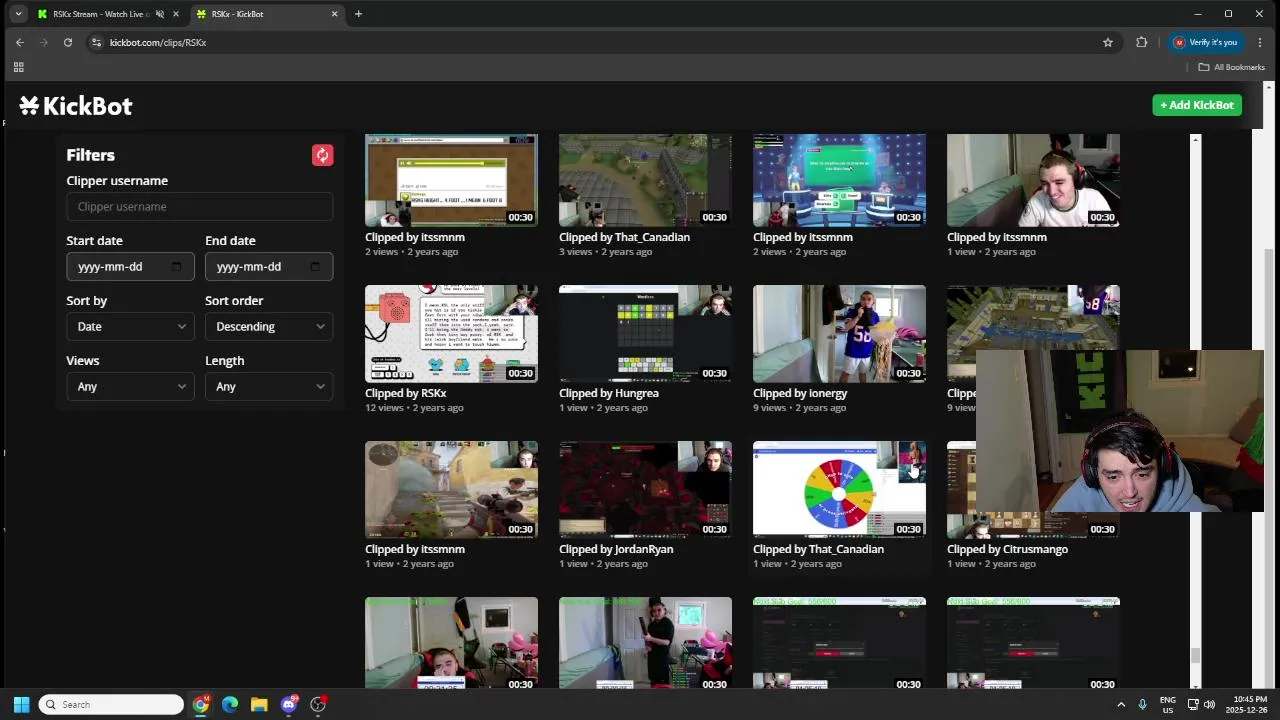The width and height of the screenshot is (1280, 720).
Task: Click '9 views • 2 years ago' under lonergy
Action: [x=800, y=408]
